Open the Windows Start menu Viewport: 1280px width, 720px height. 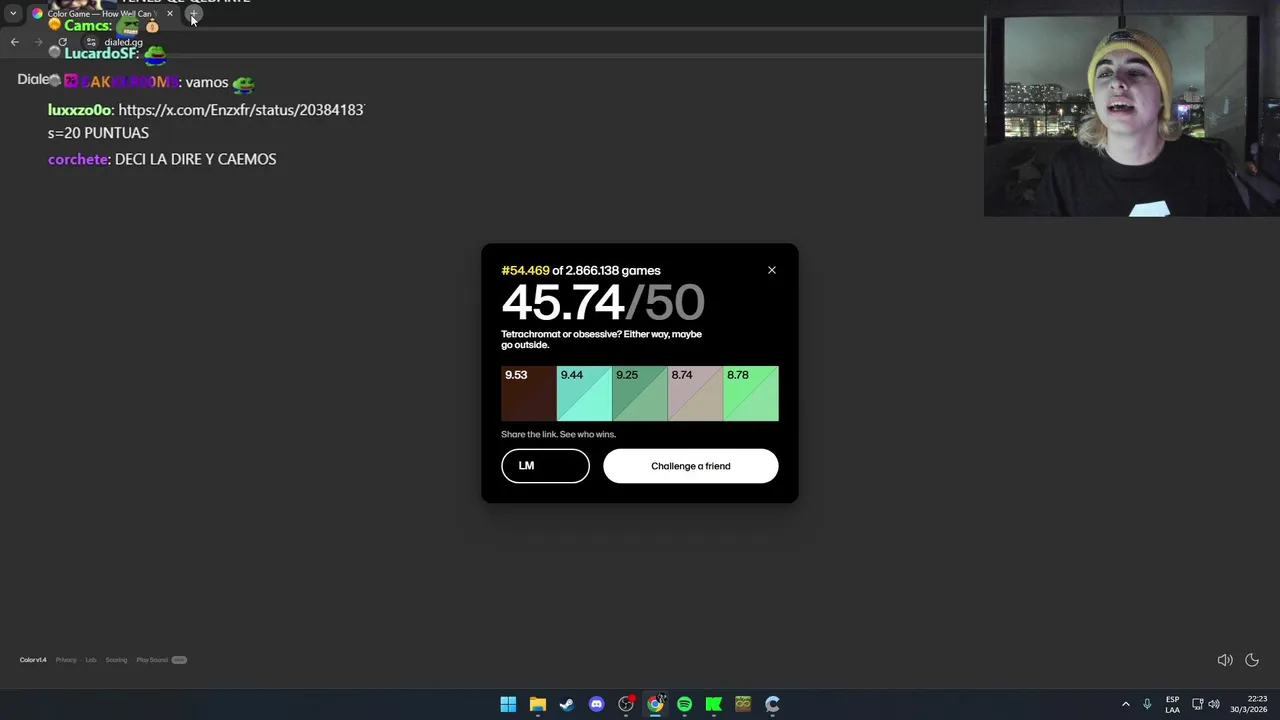pyautogui.click(x=508, y=704)
